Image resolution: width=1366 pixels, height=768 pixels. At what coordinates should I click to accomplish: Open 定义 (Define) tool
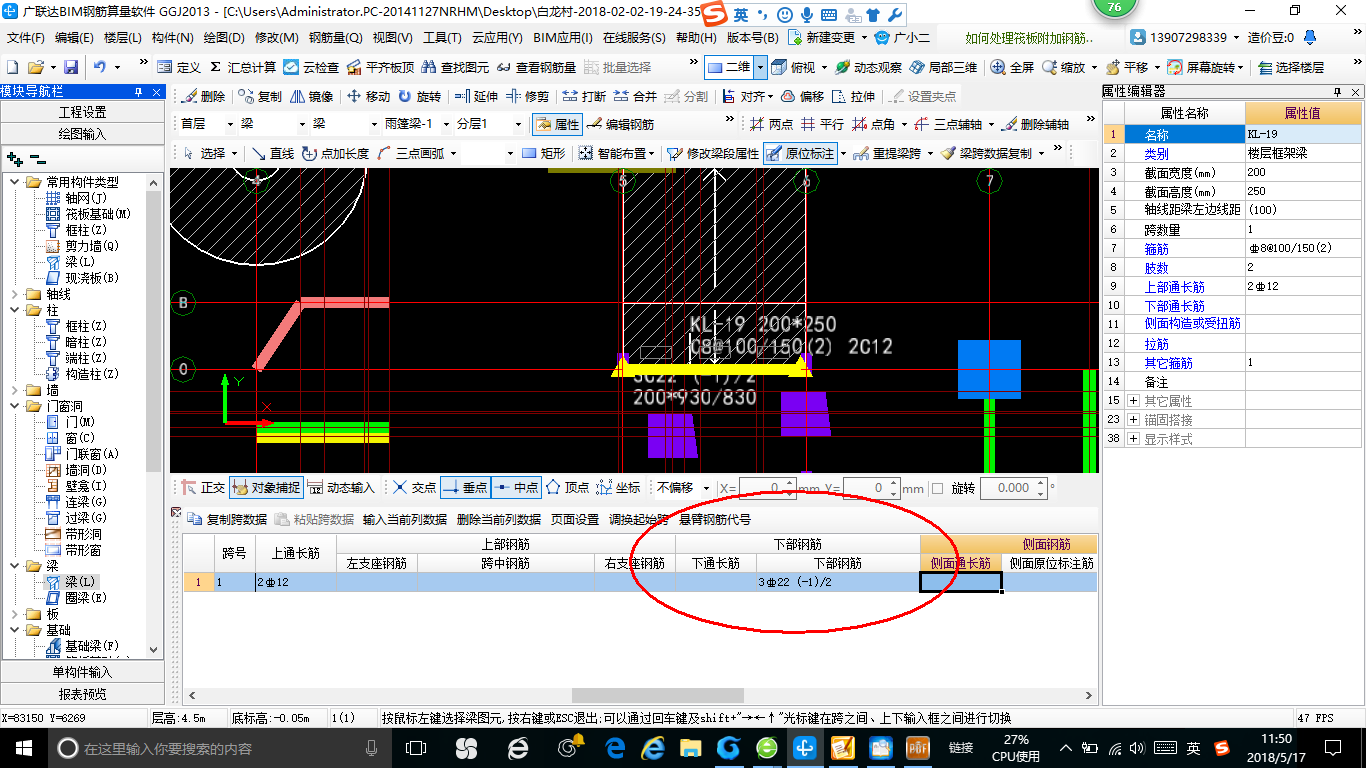pos(179,67)
